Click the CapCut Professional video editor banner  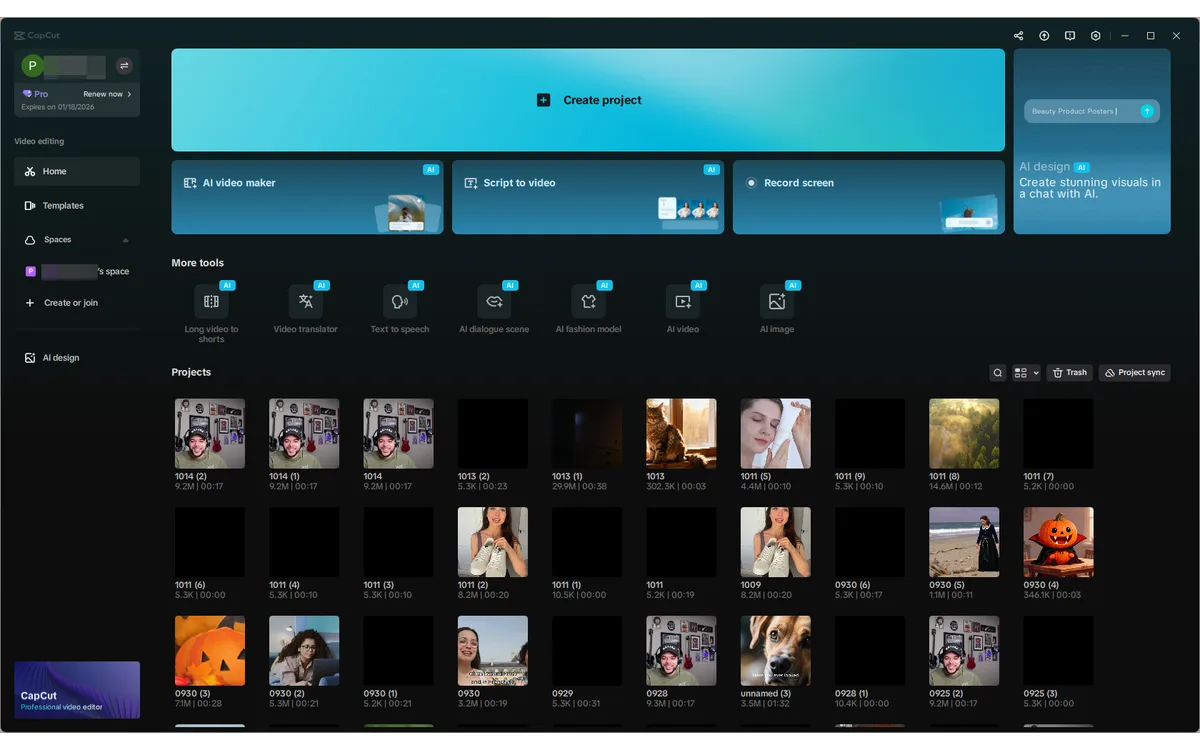(x=77, y=690)
